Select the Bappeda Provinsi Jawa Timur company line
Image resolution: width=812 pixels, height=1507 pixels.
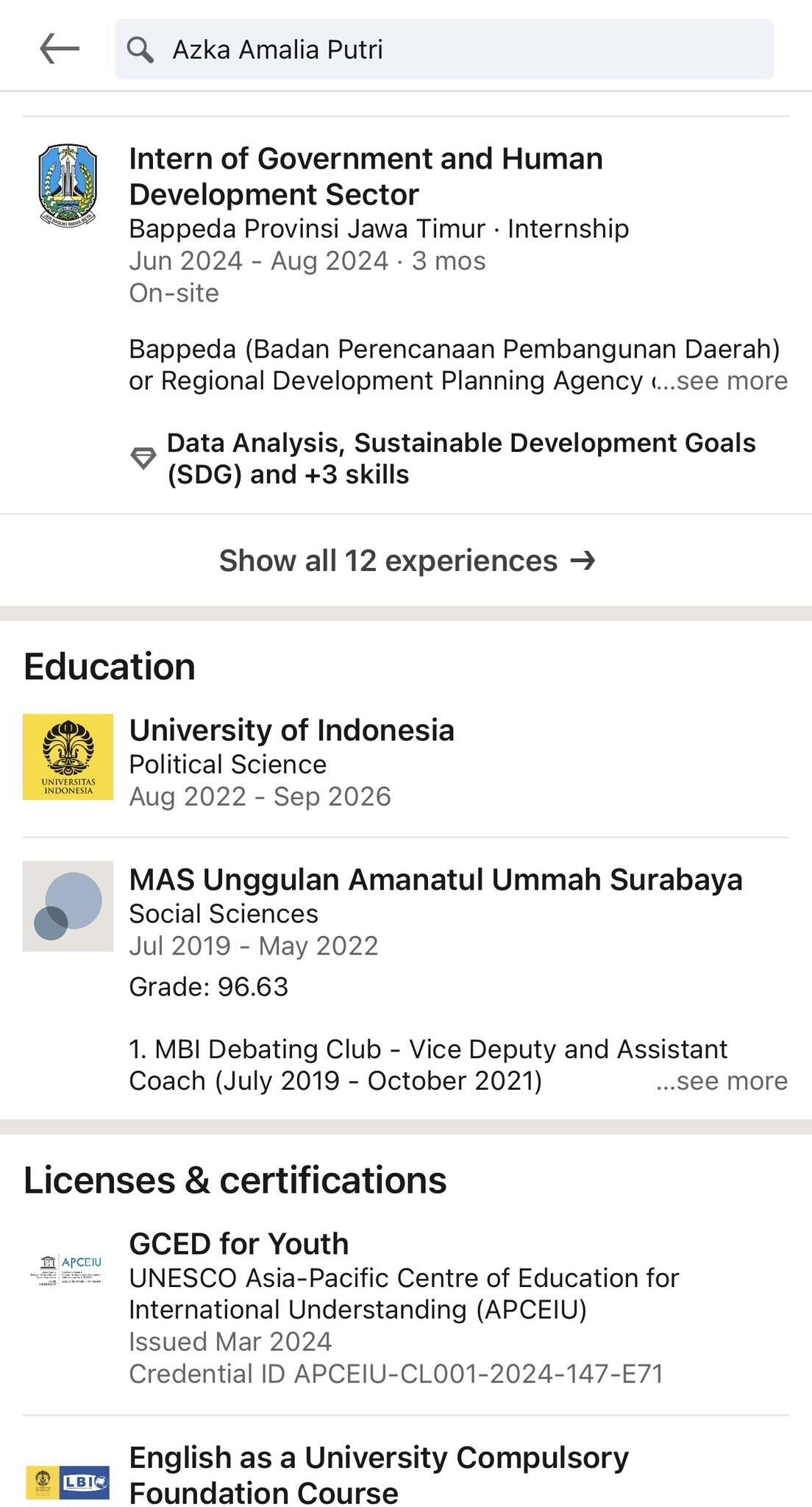click(x=379, y=229)
